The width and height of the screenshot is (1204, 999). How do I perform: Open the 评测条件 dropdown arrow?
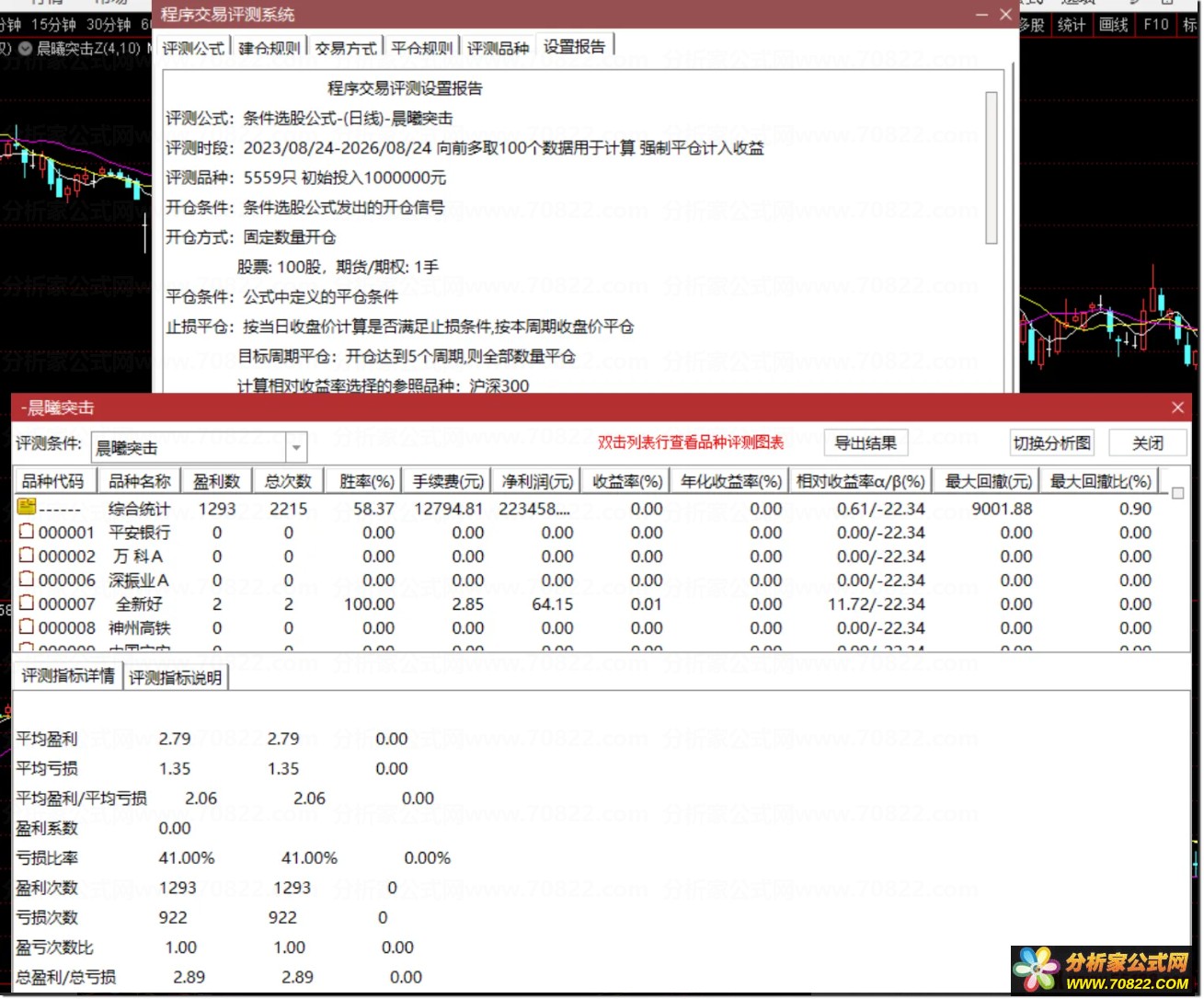pyautogui.click(x=296, y=448)
